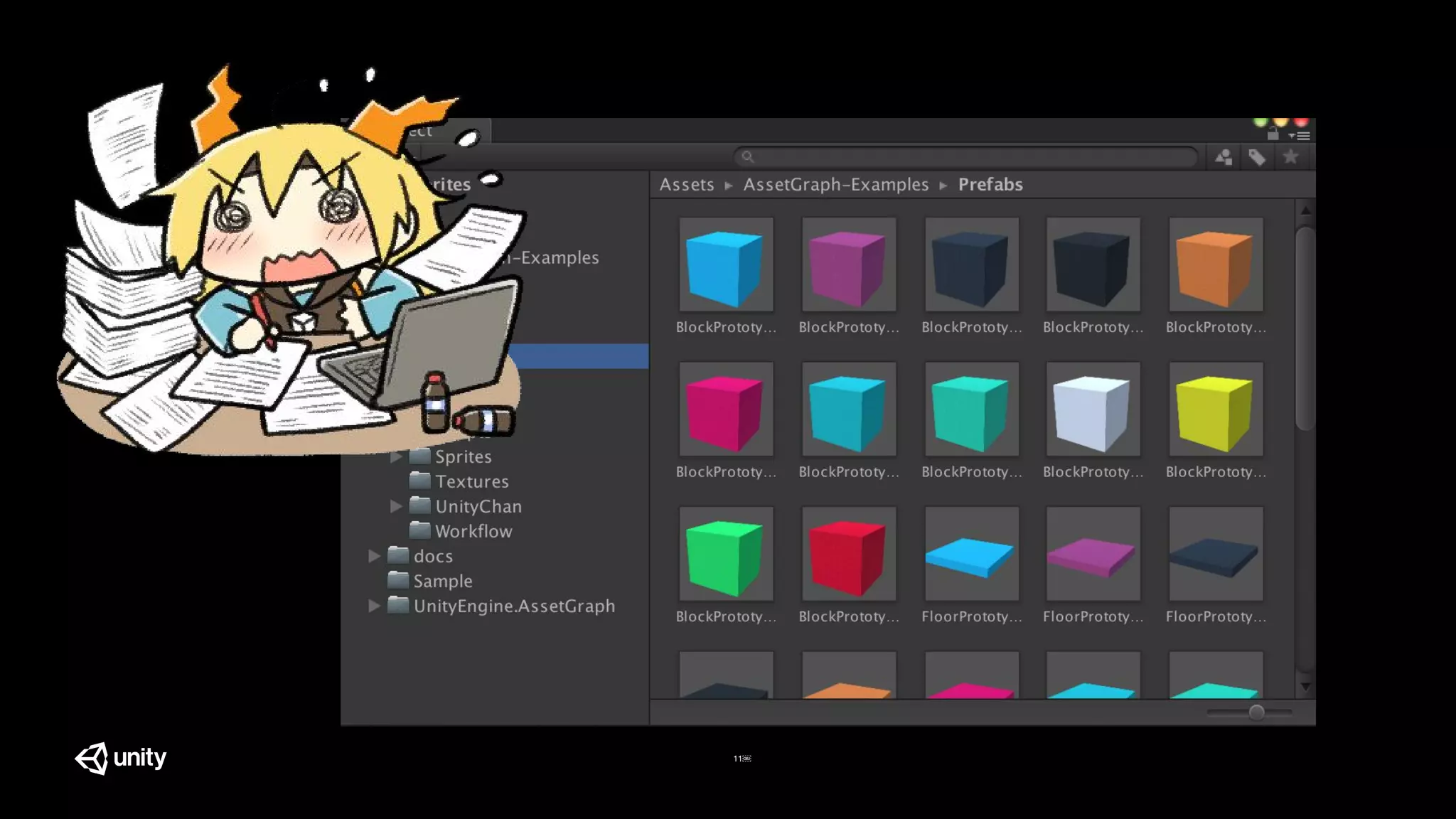Click Assets in the breadcrumb path
The width and height of the screenshot is (1456, 819).
pyautogui.click(x=686, y=185)
